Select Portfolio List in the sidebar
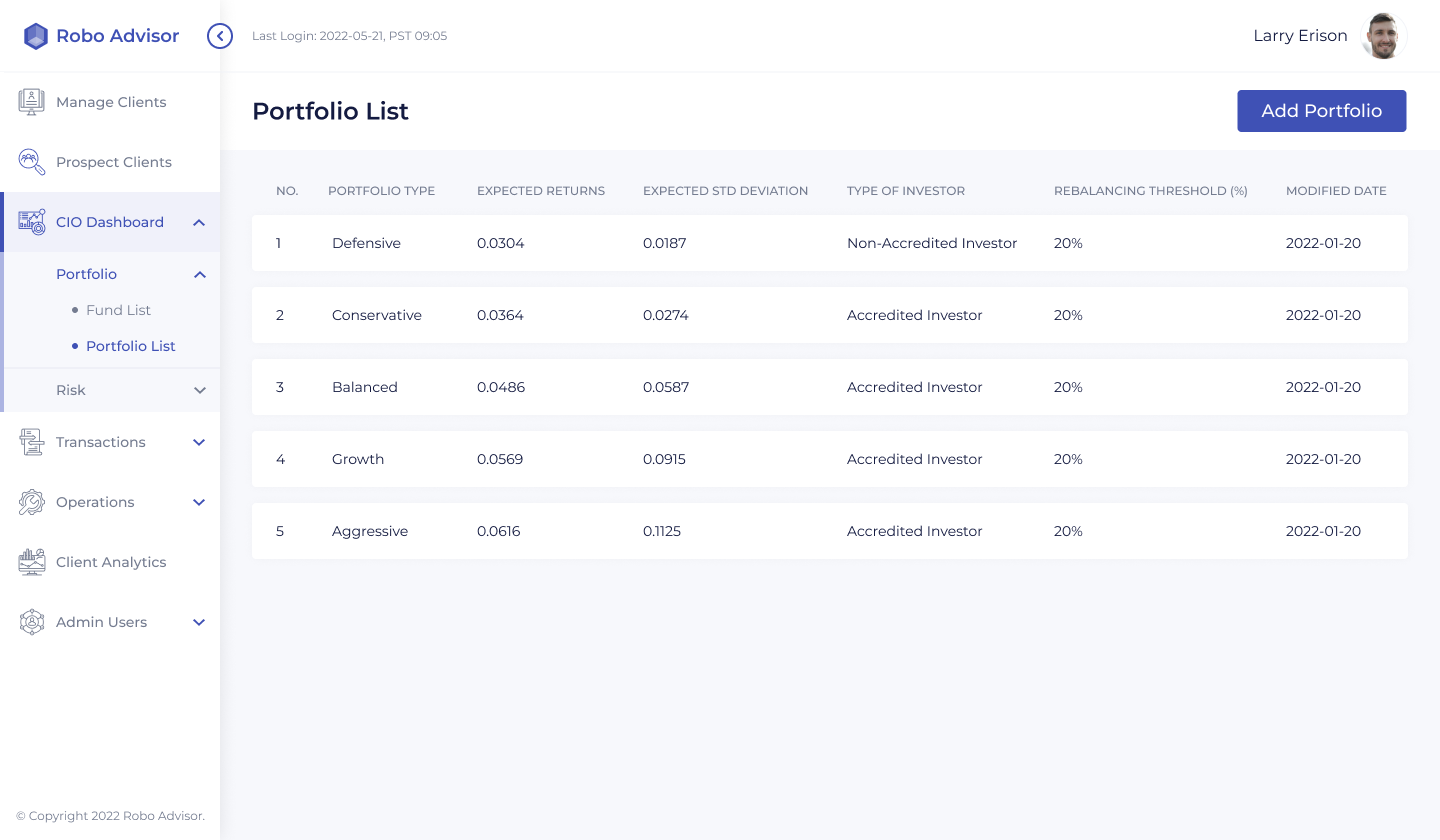 point(130,346)
